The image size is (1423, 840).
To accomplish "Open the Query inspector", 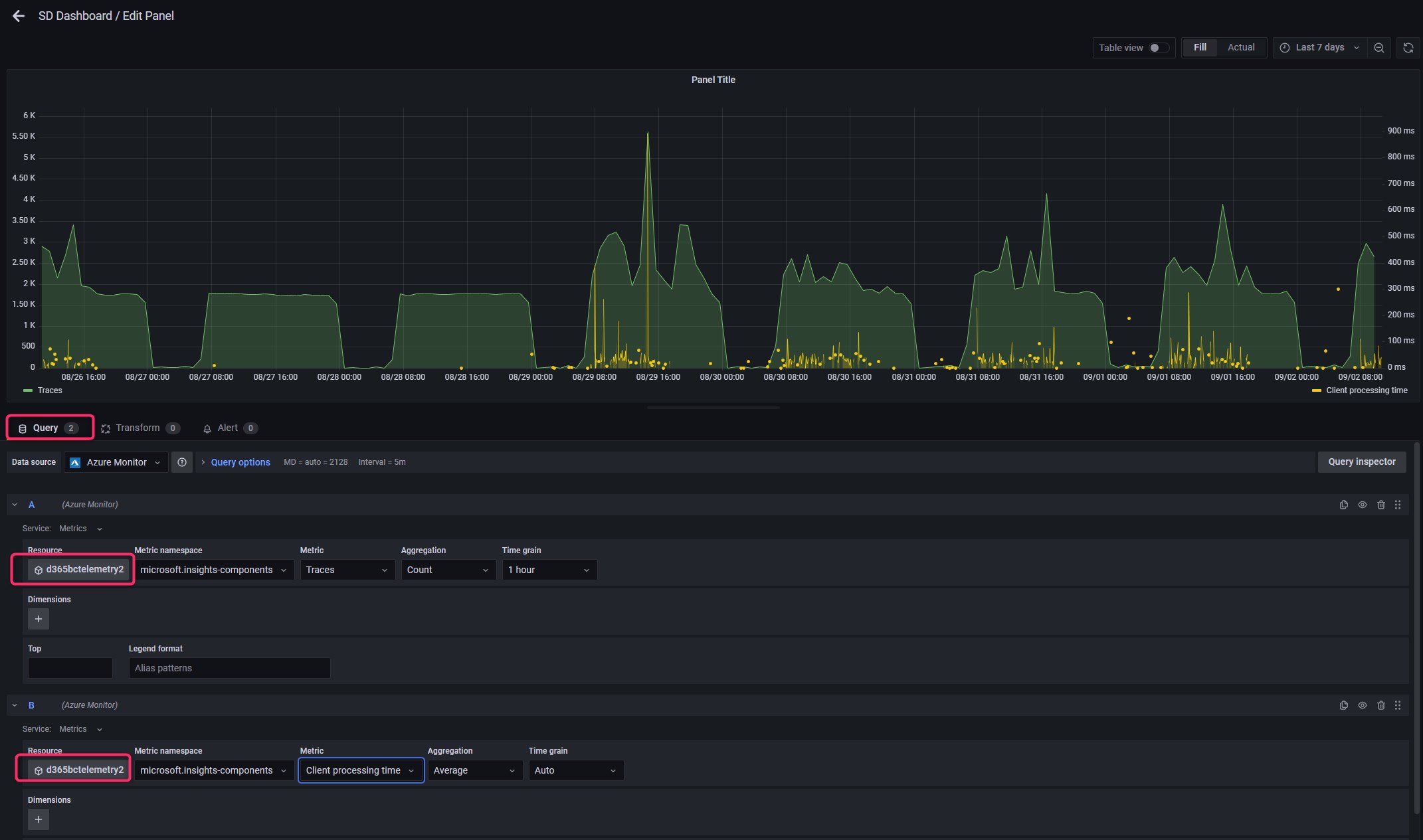I will point(1361,462).
